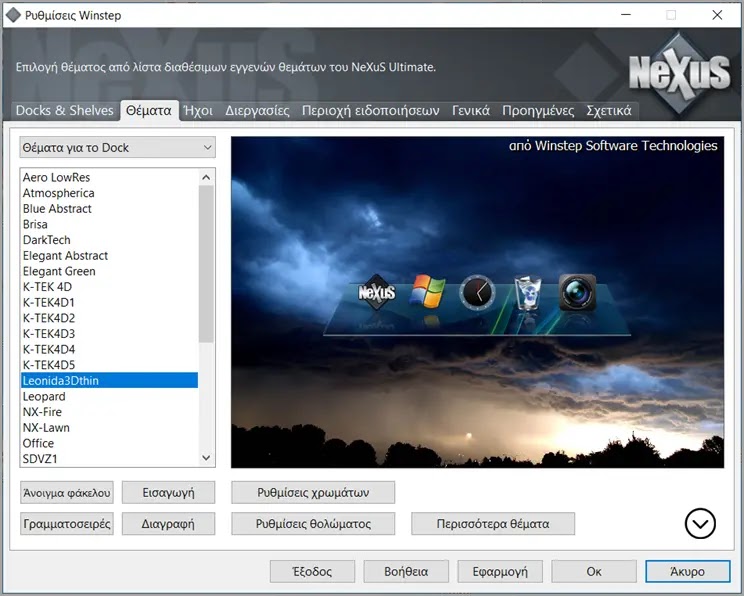The width and height of the screenshot is (744, 596).
Task: Click the theme list scroll-down arrow
Action: tap(206, 458)
